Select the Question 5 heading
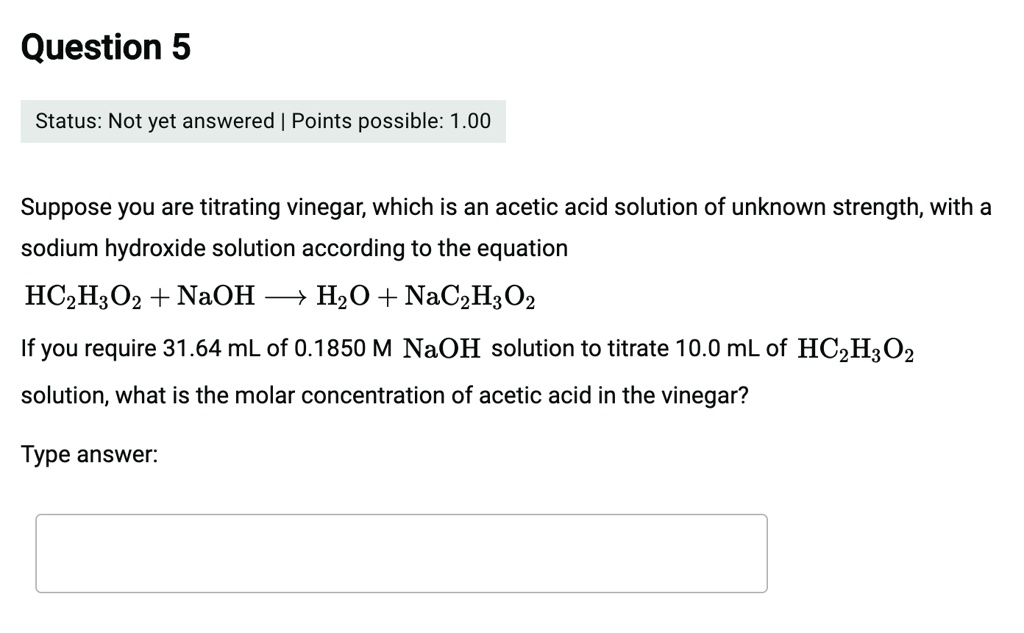 pyautogui.click(x=105, y=45)
